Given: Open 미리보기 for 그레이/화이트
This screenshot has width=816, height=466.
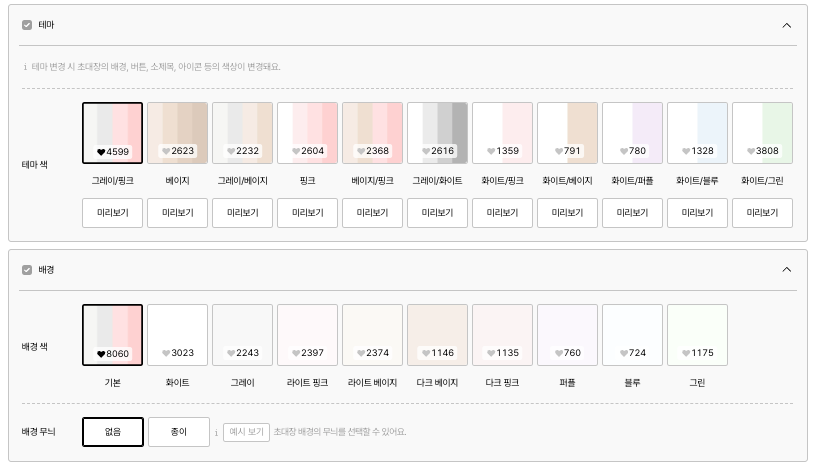Looking at the screenshot, I should (438, 213).
